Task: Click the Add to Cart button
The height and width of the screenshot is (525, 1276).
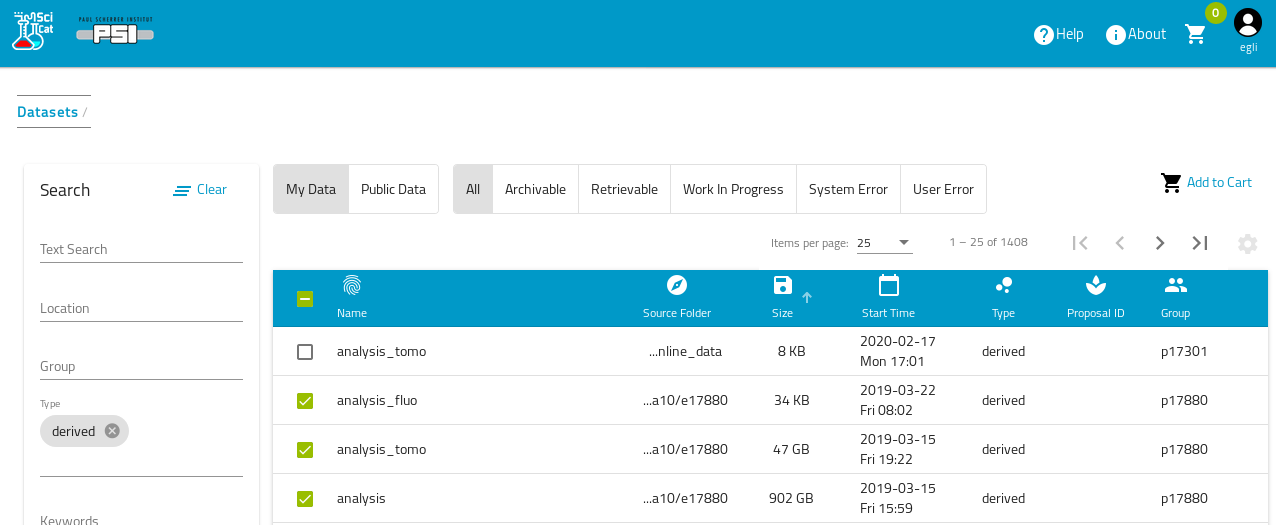Action: (1207, 182)
